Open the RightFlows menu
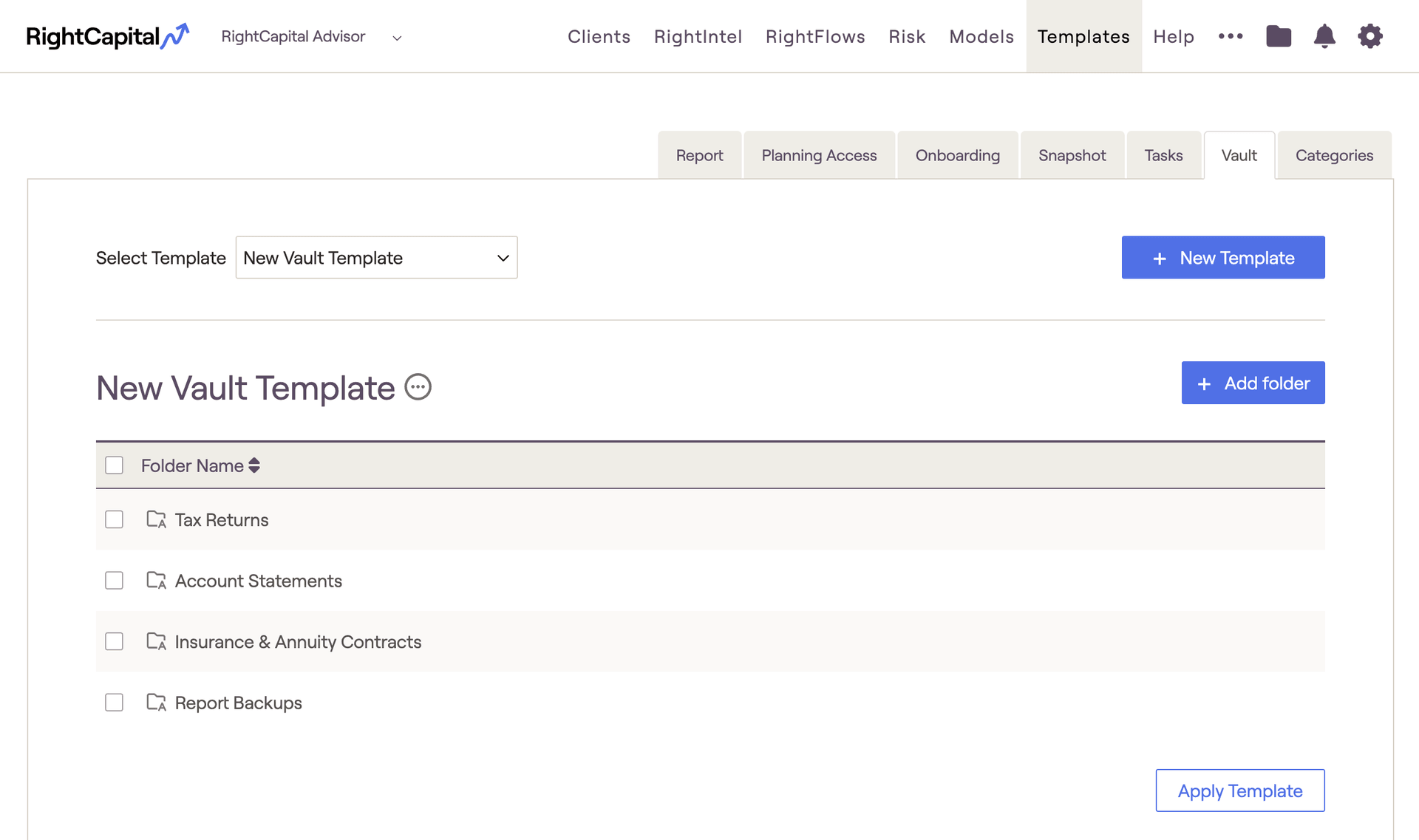This screenshot has height=840, width=1419. 815,36
